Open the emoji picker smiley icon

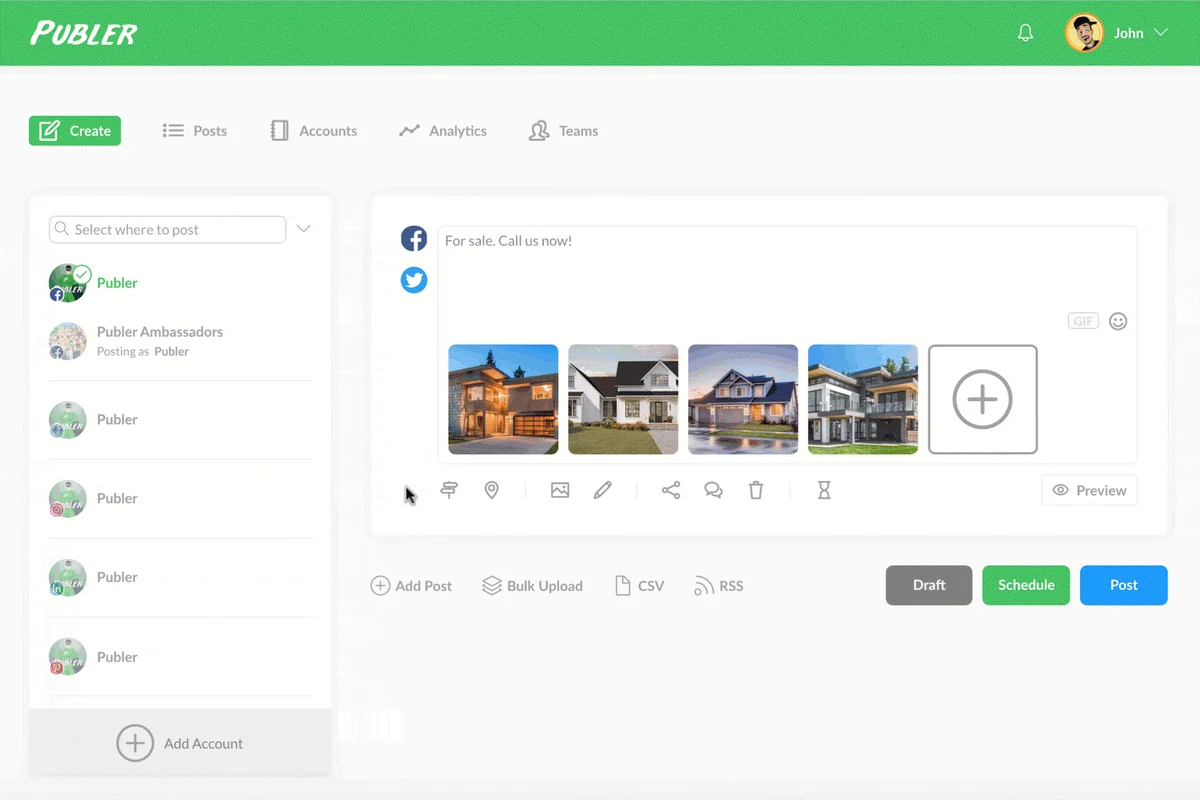(x=1118, y=321)
